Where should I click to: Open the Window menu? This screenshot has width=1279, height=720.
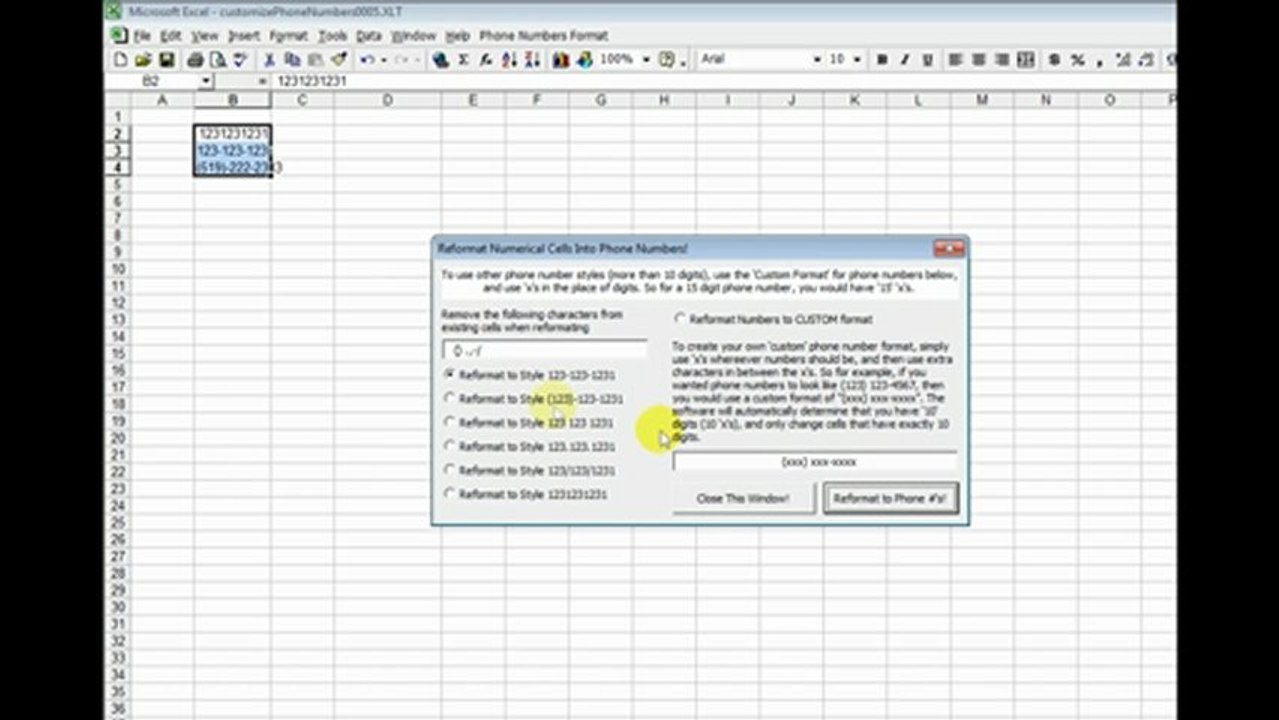point(413,36)
